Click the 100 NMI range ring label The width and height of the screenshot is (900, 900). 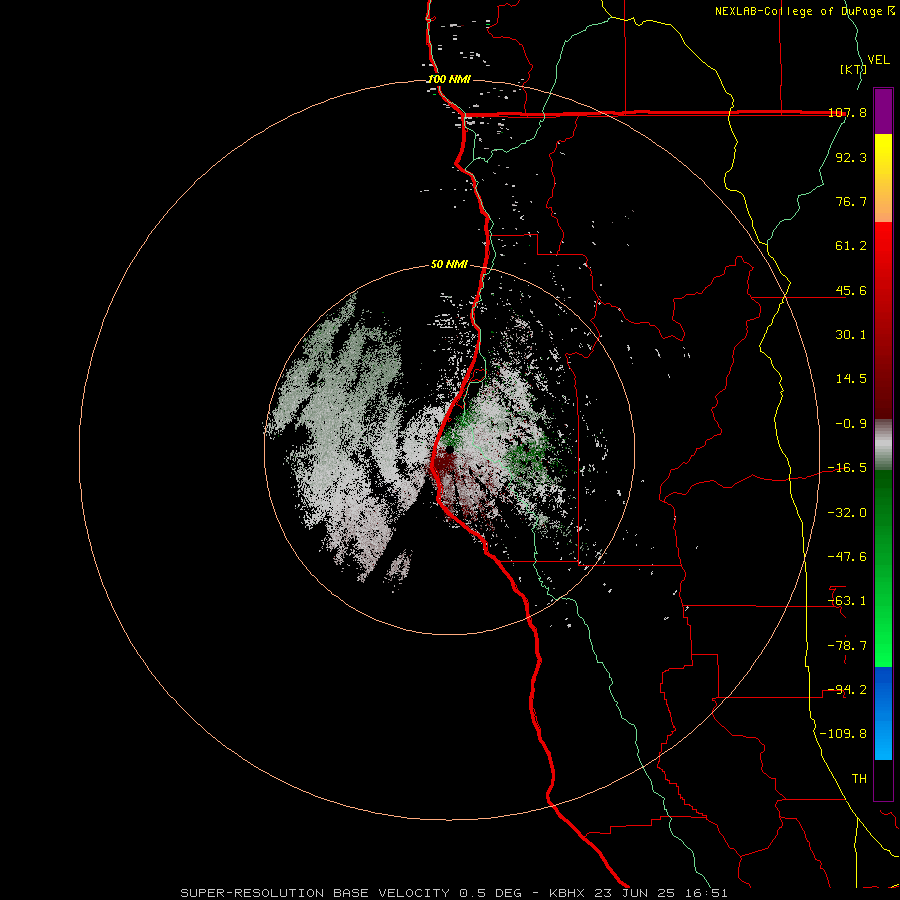point(449,79)
